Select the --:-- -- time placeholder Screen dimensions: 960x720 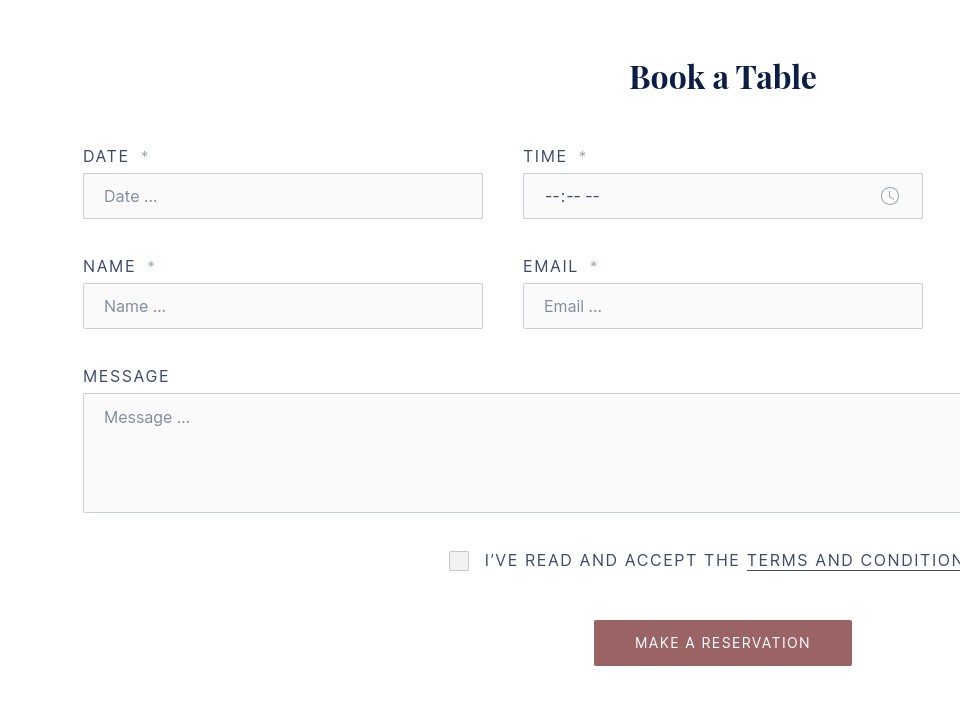(572, 196)
